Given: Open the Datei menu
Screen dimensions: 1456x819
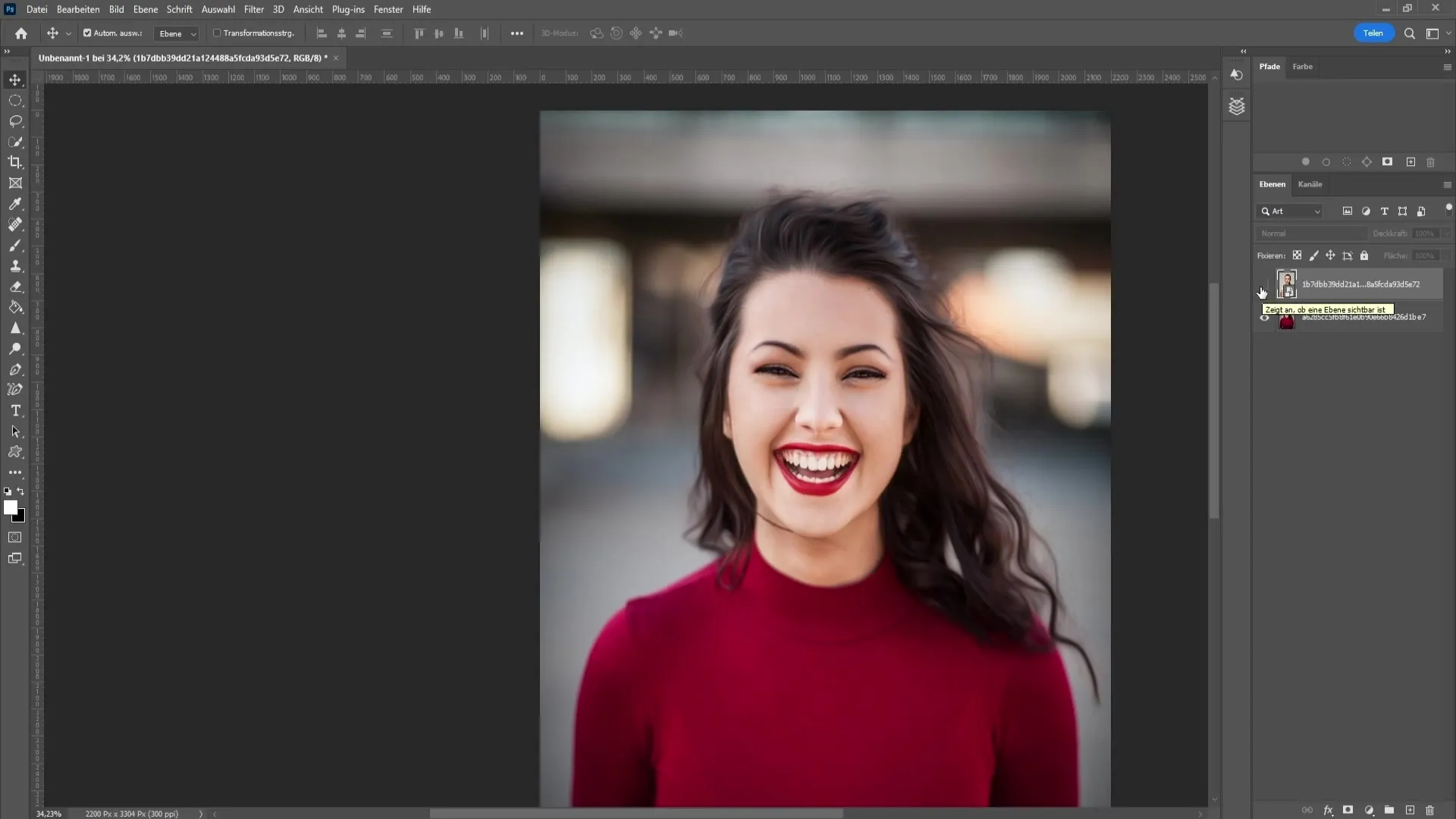Looking at the screenshot, I should [36, 10].
